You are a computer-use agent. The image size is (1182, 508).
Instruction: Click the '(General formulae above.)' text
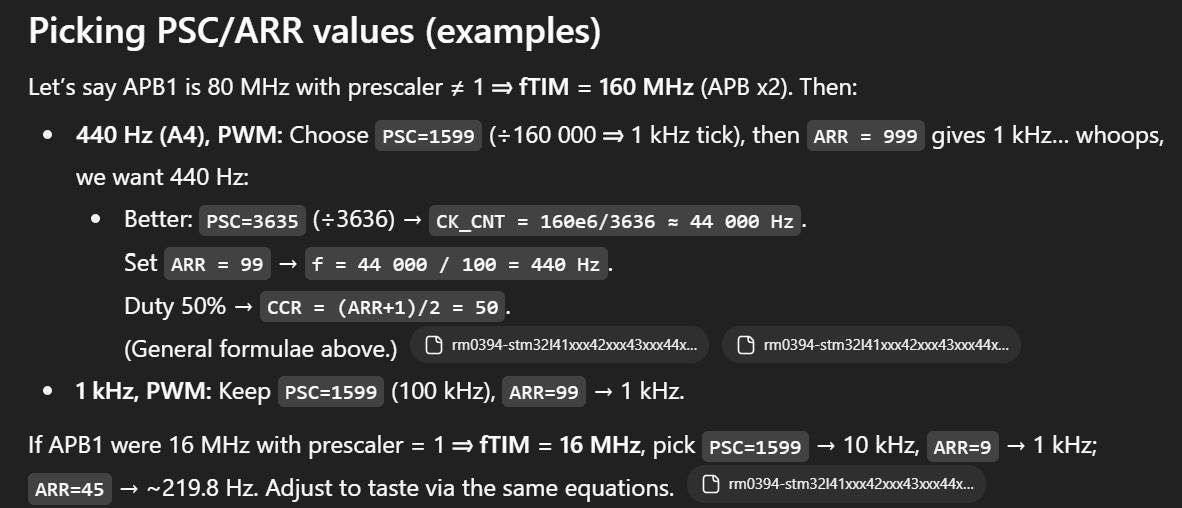click(261, 349)
